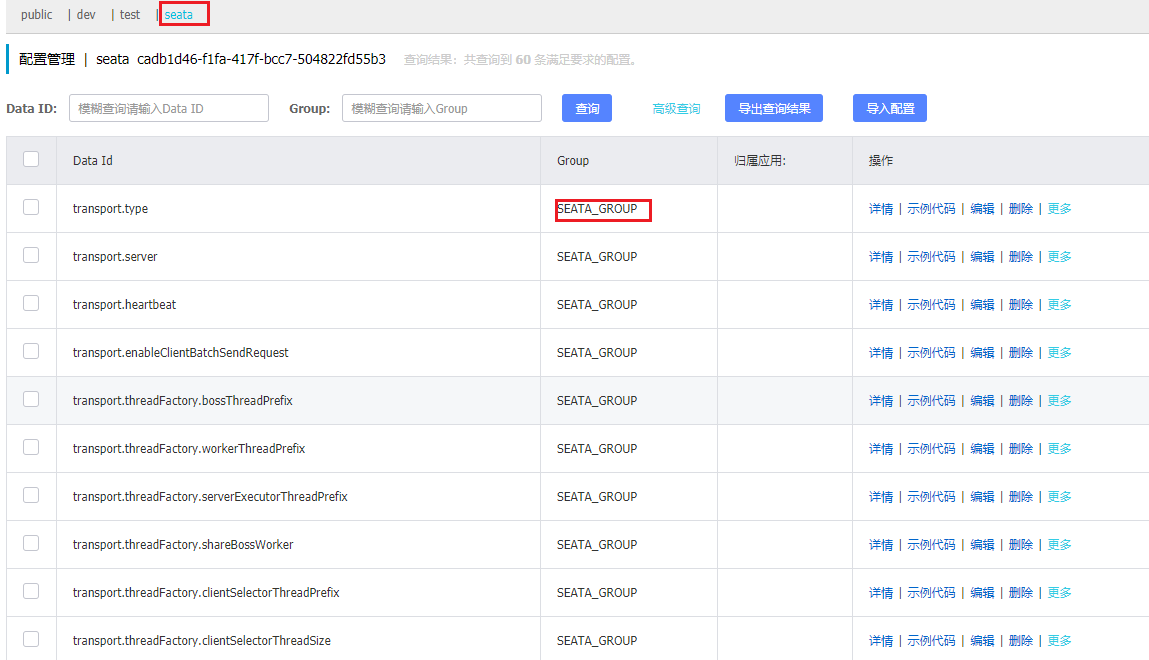1149x660 pixels.
Task: Open the dev namespace tab
Action: pyautogui.click(x=86, y=15)
